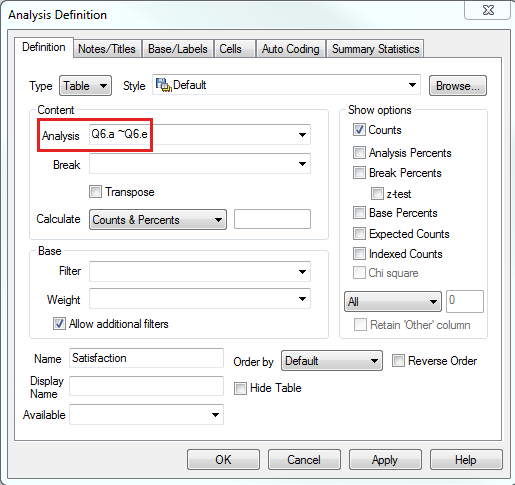The image size is (515, 485).
Task: Click the Analysis text Q6.a ~Q6.e
Action: coord(119,134)
